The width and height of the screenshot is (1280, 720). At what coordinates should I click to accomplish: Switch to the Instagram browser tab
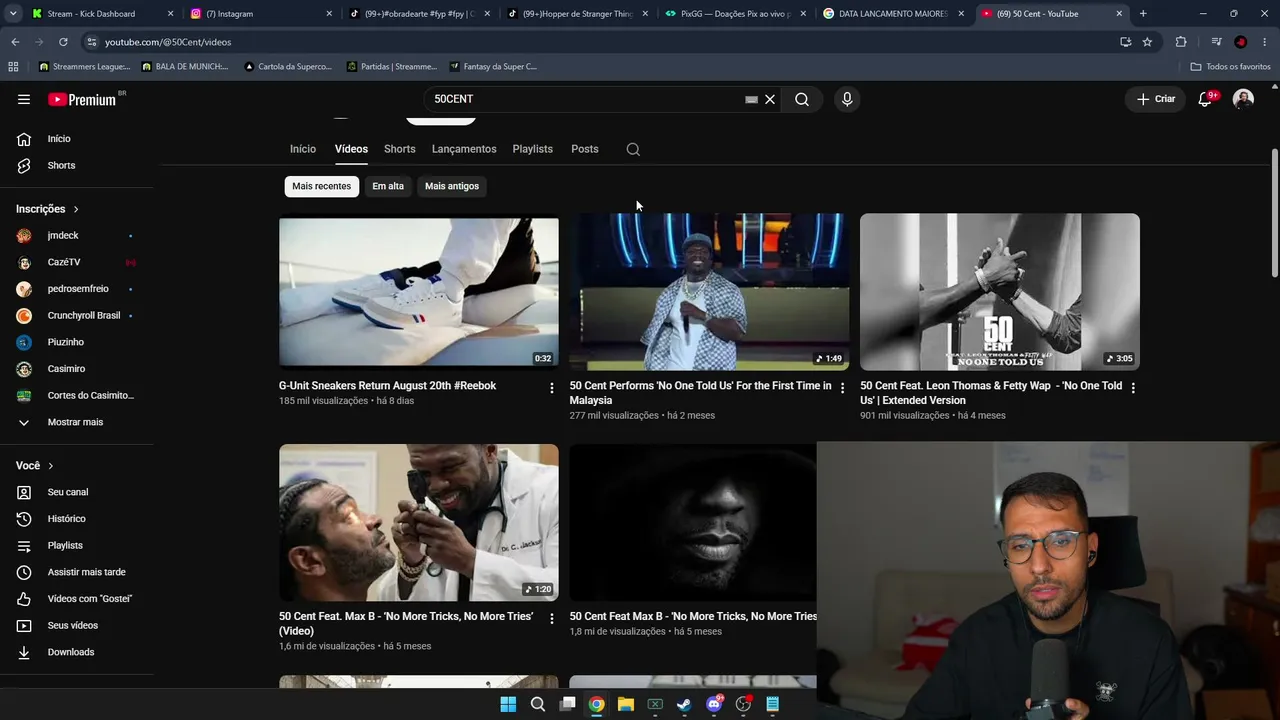pos(260,14)
